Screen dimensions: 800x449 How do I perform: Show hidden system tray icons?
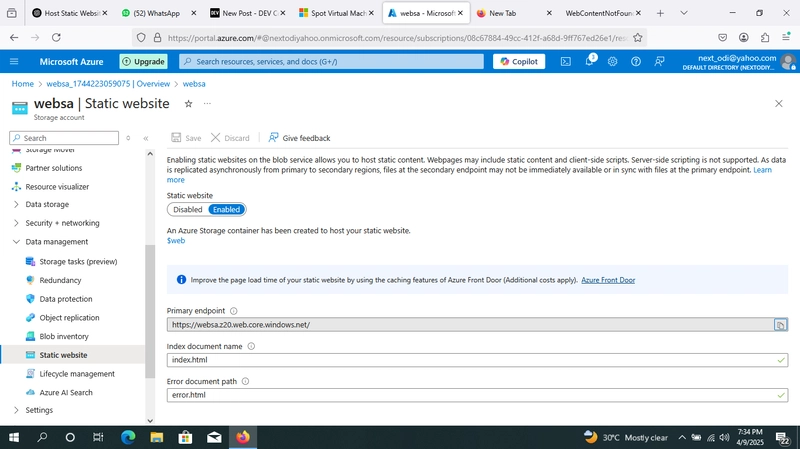pos(682,437)
